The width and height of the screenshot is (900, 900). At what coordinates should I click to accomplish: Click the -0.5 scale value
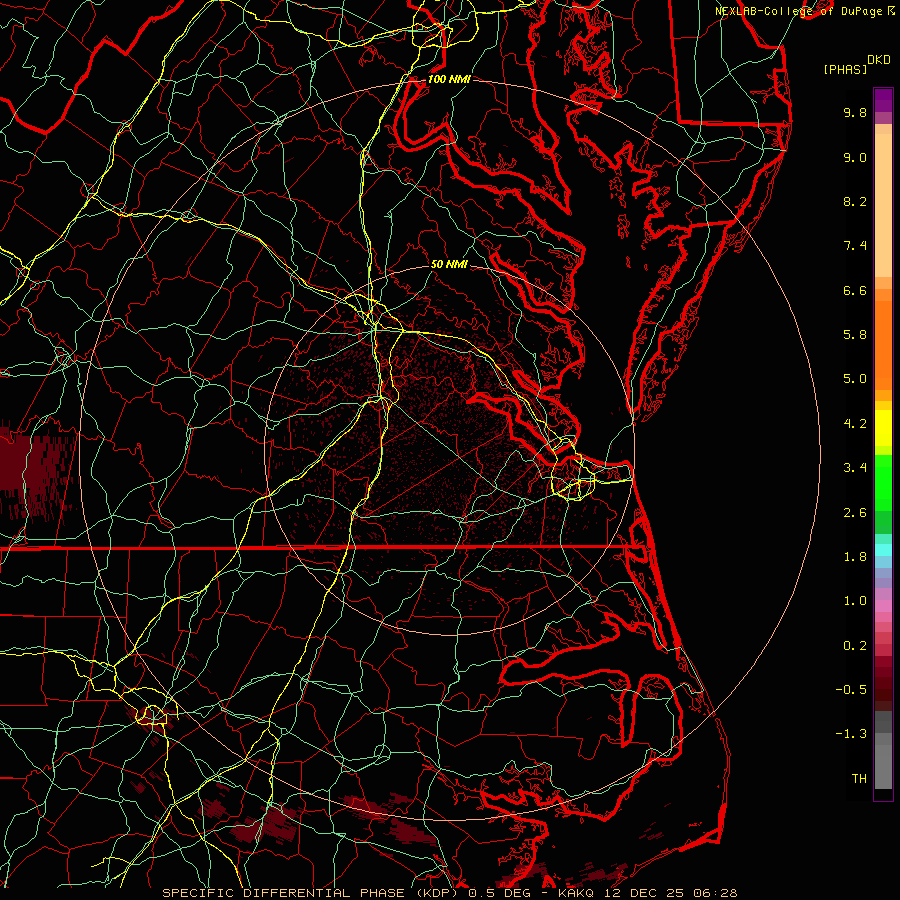pyautogui.click(x=851, y=690)
